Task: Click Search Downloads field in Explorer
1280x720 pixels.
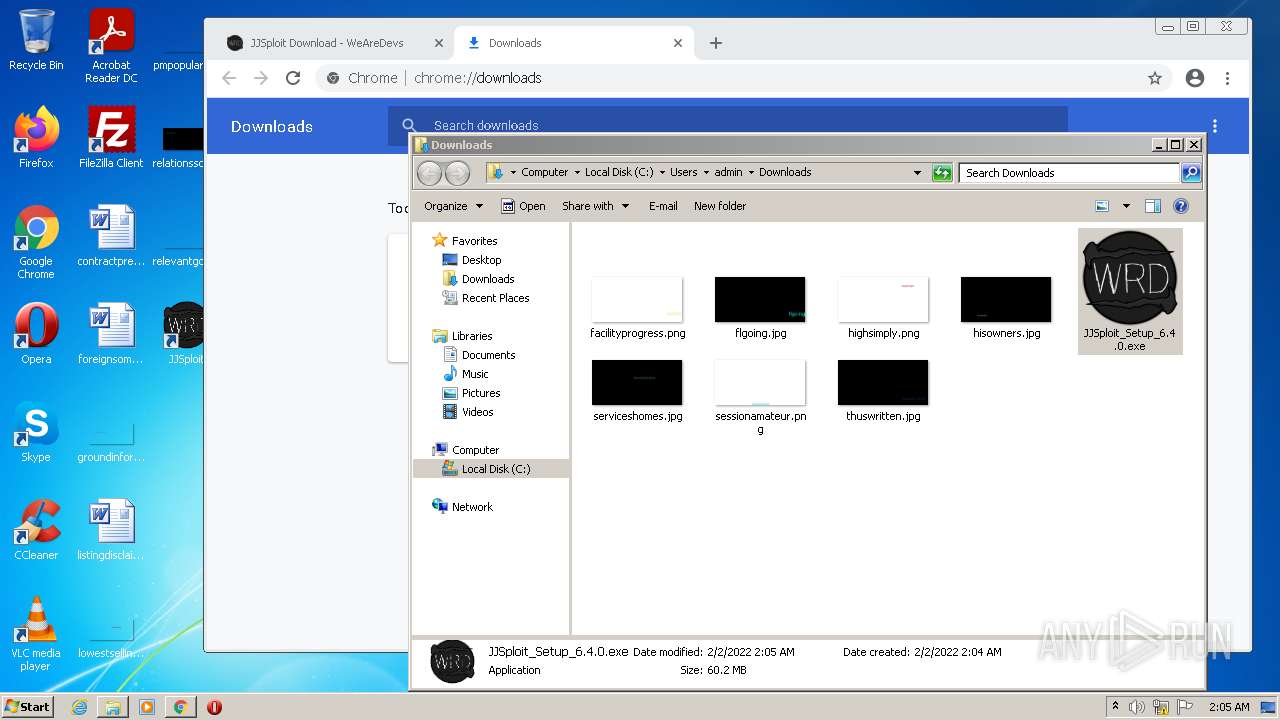Action: click(1069, 173)
